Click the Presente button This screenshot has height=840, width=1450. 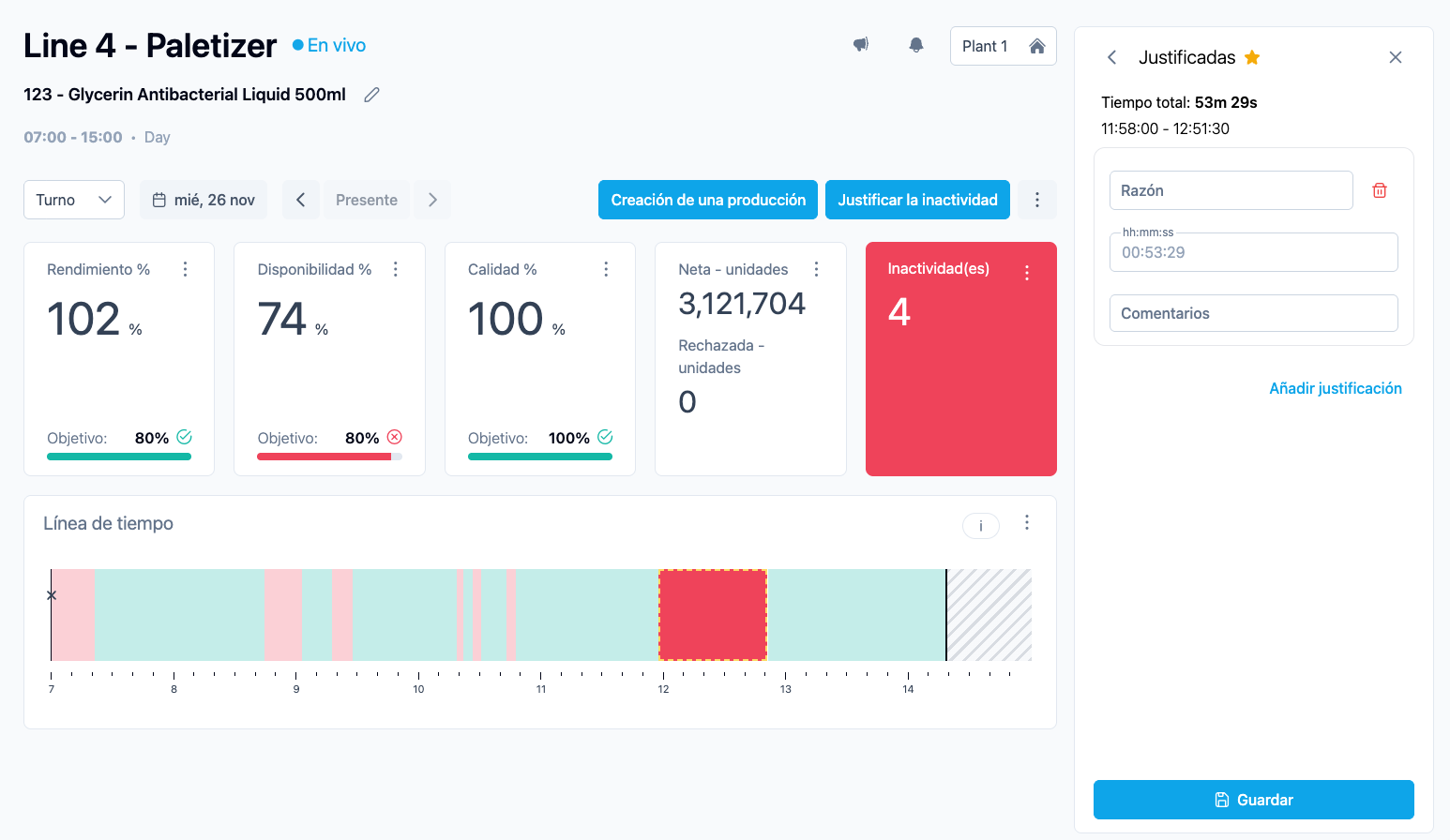click(x=367, y=200)
